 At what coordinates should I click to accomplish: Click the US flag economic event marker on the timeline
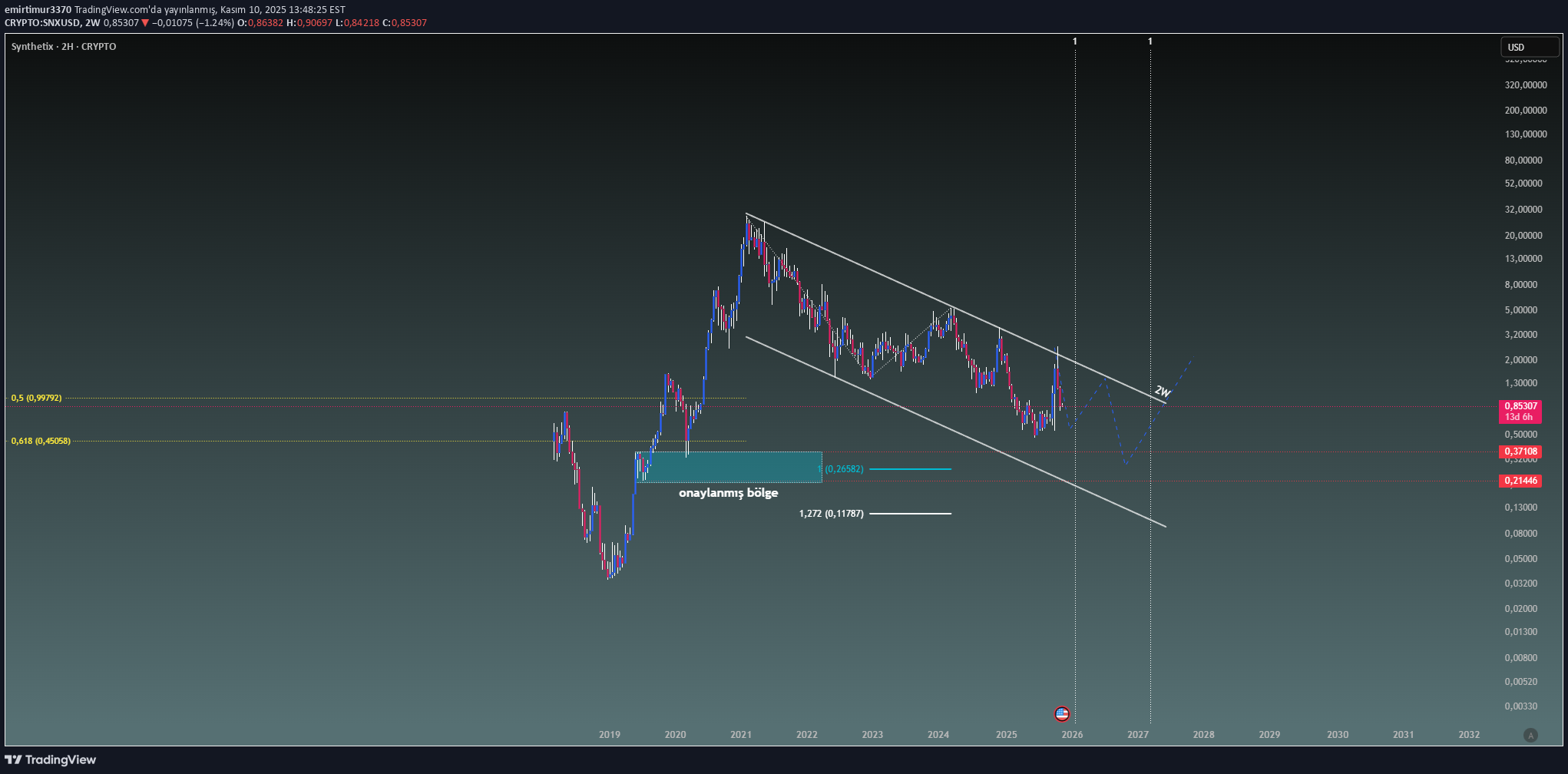[x=1064, y=713]
